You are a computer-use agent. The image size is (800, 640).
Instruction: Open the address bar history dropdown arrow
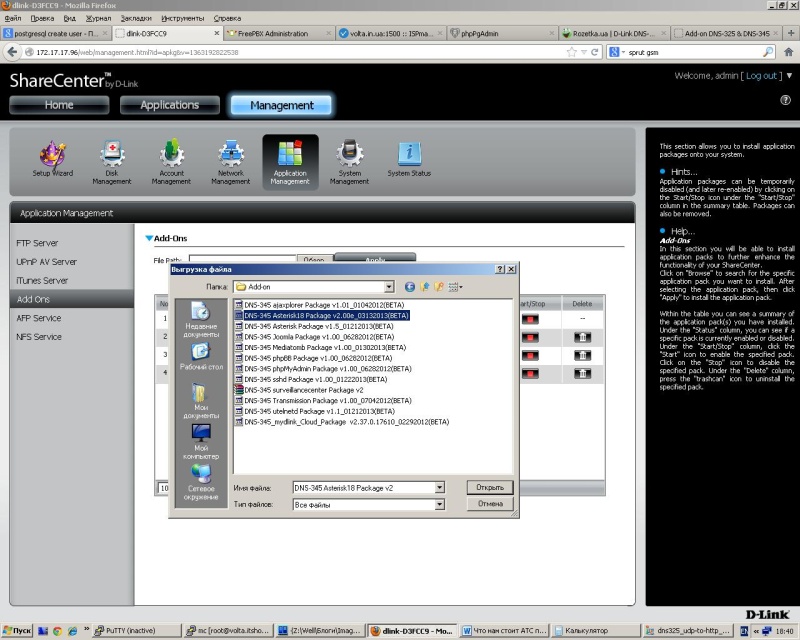coord(584,52)
